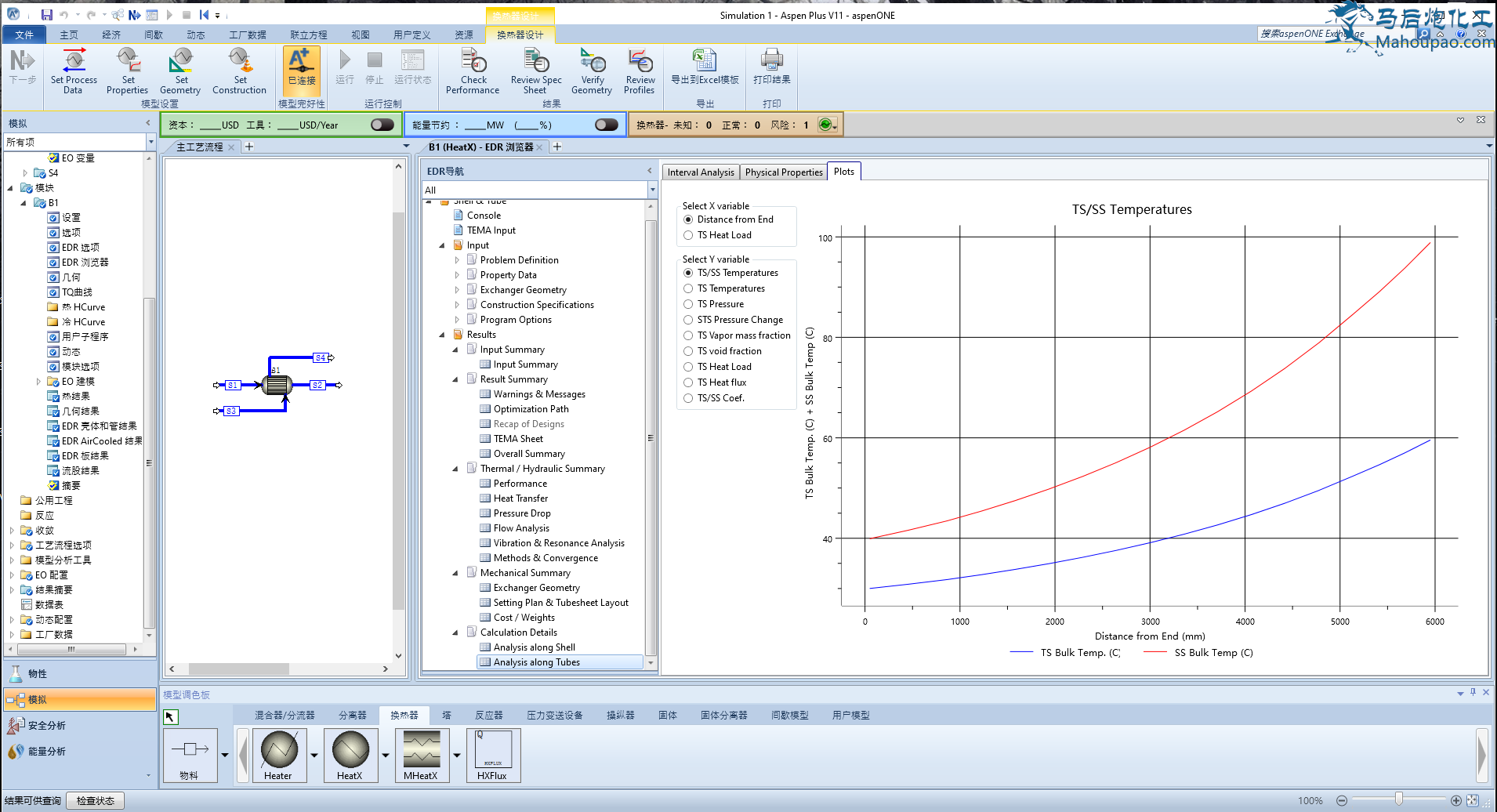This screenshot has height=812, width=1497.
Task: Collapse the Thermal / Hydraulic Summary node
Action: (x=455, y=469)
